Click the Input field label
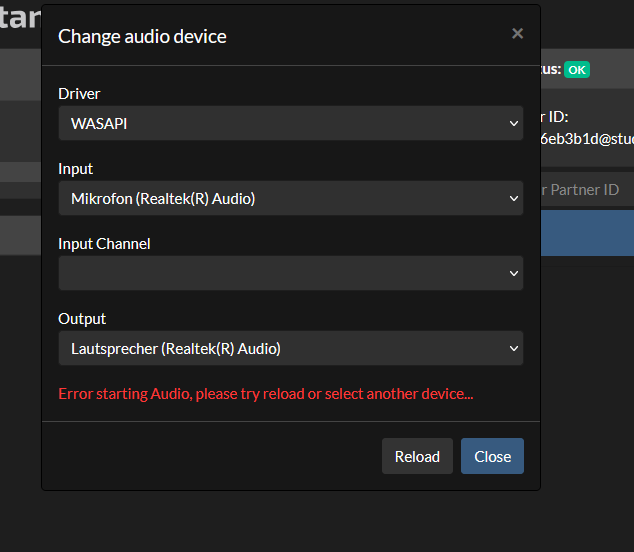The image size is (634, 552). 76,169
